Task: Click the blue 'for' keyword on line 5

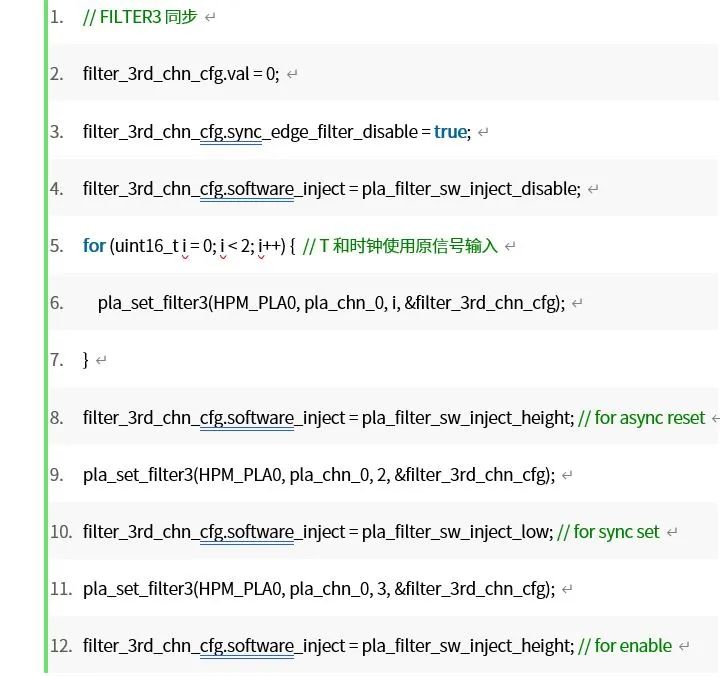Action: 94,245
